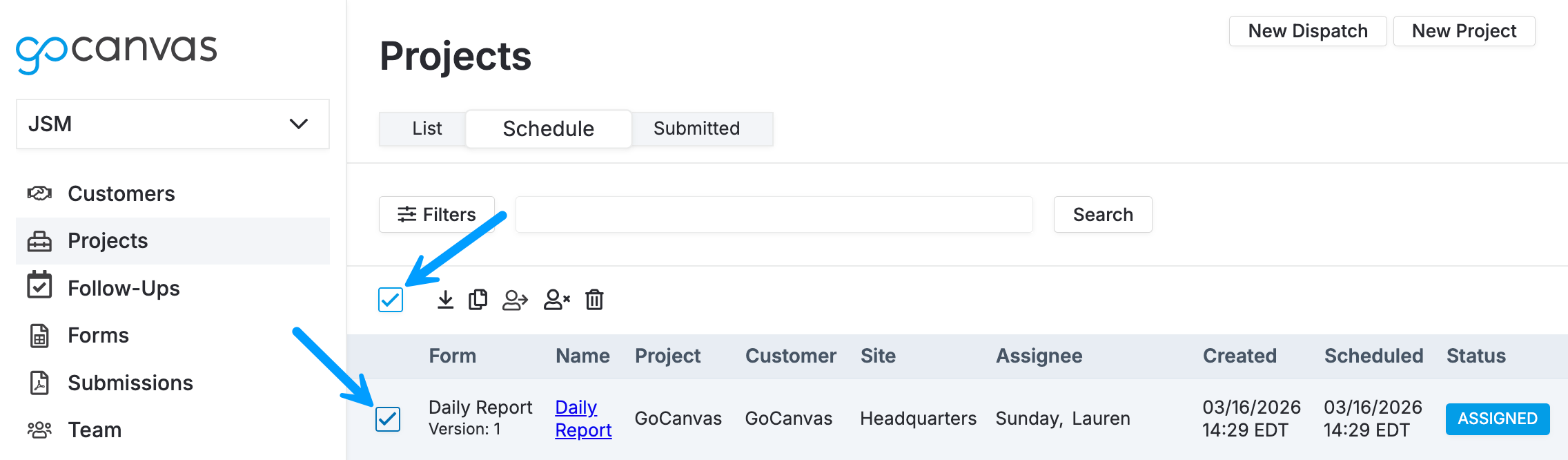The image size is (1568, 460).
Task: Click the Customers handshake icon
Action: 39,193
